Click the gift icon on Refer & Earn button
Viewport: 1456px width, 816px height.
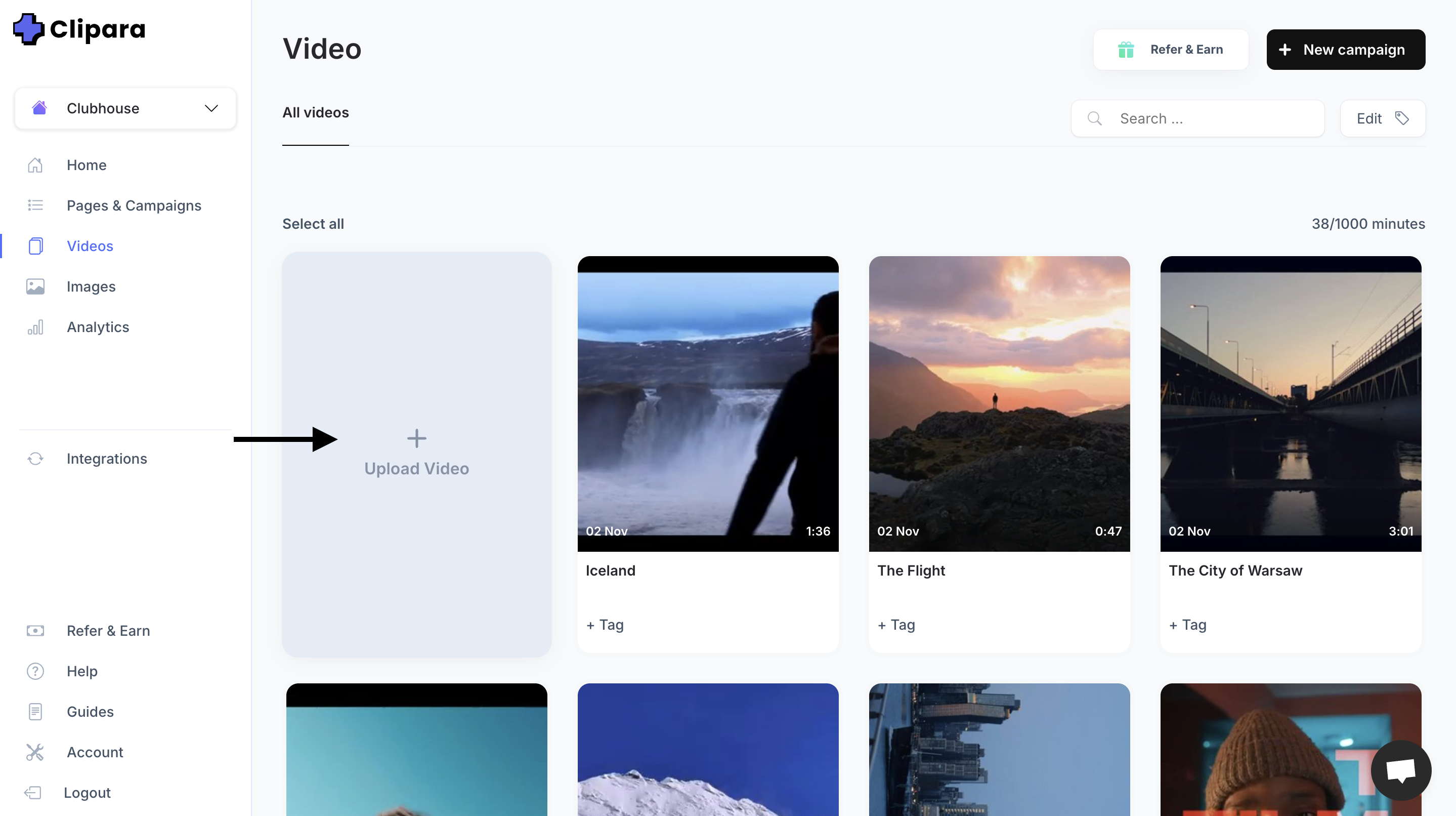[x=1126, y=50]
